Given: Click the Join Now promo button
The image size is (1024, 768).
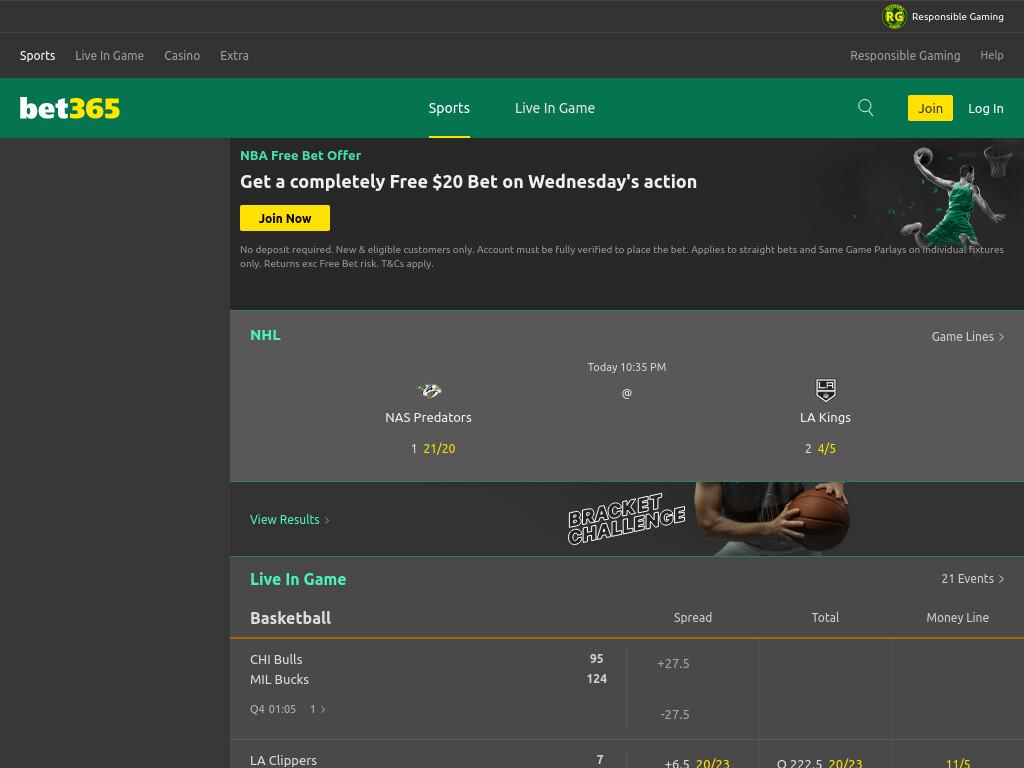Looking at the screenshot, I should pyautogui.click(x=285, y=218).
